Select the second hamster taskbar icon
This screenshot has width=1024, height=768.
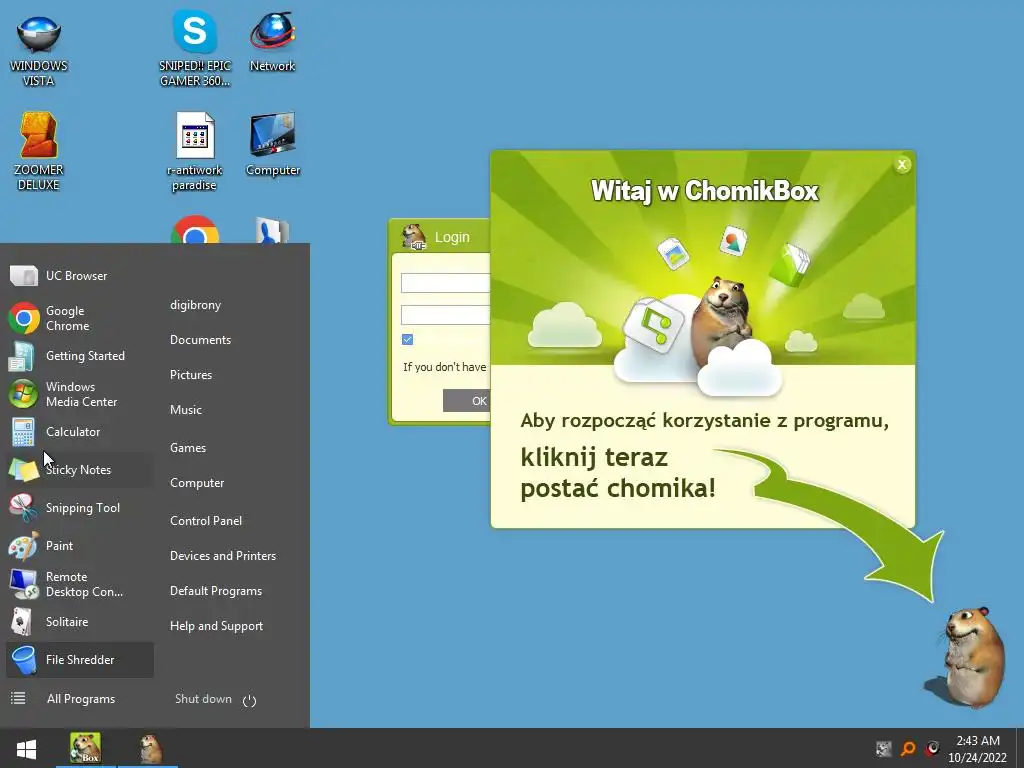coord(150,748)
